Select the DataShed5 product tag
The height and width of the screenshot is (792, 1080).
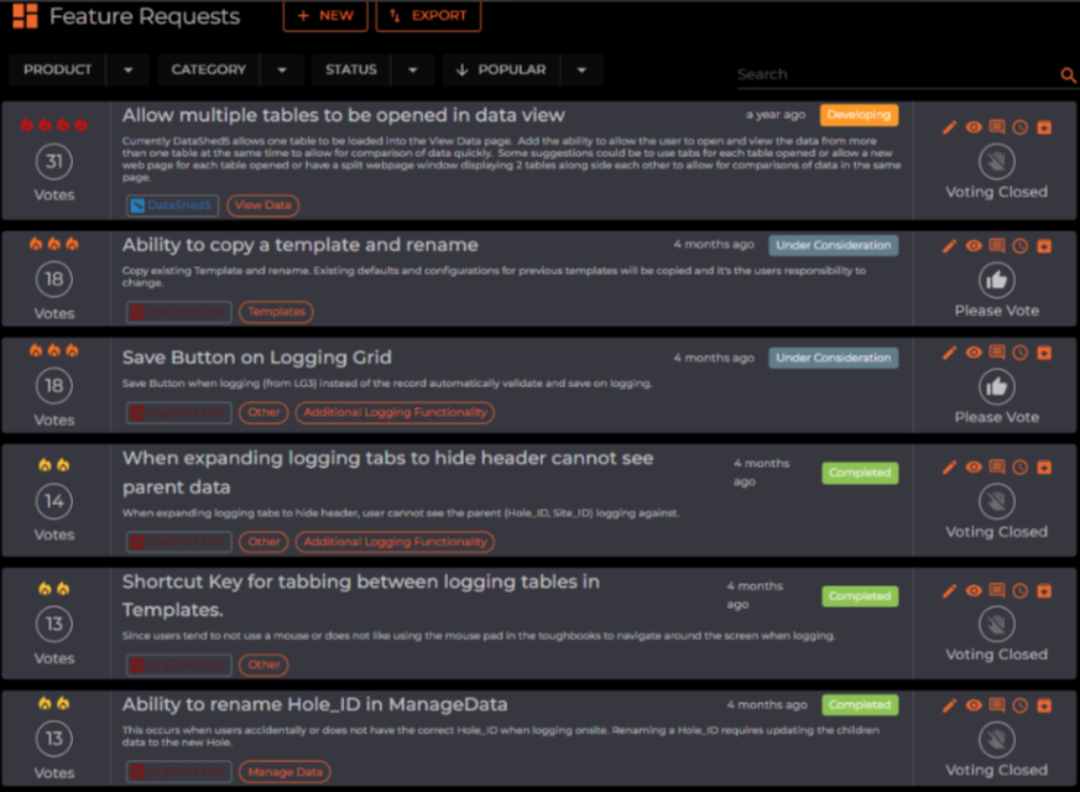tap(172, 205)
